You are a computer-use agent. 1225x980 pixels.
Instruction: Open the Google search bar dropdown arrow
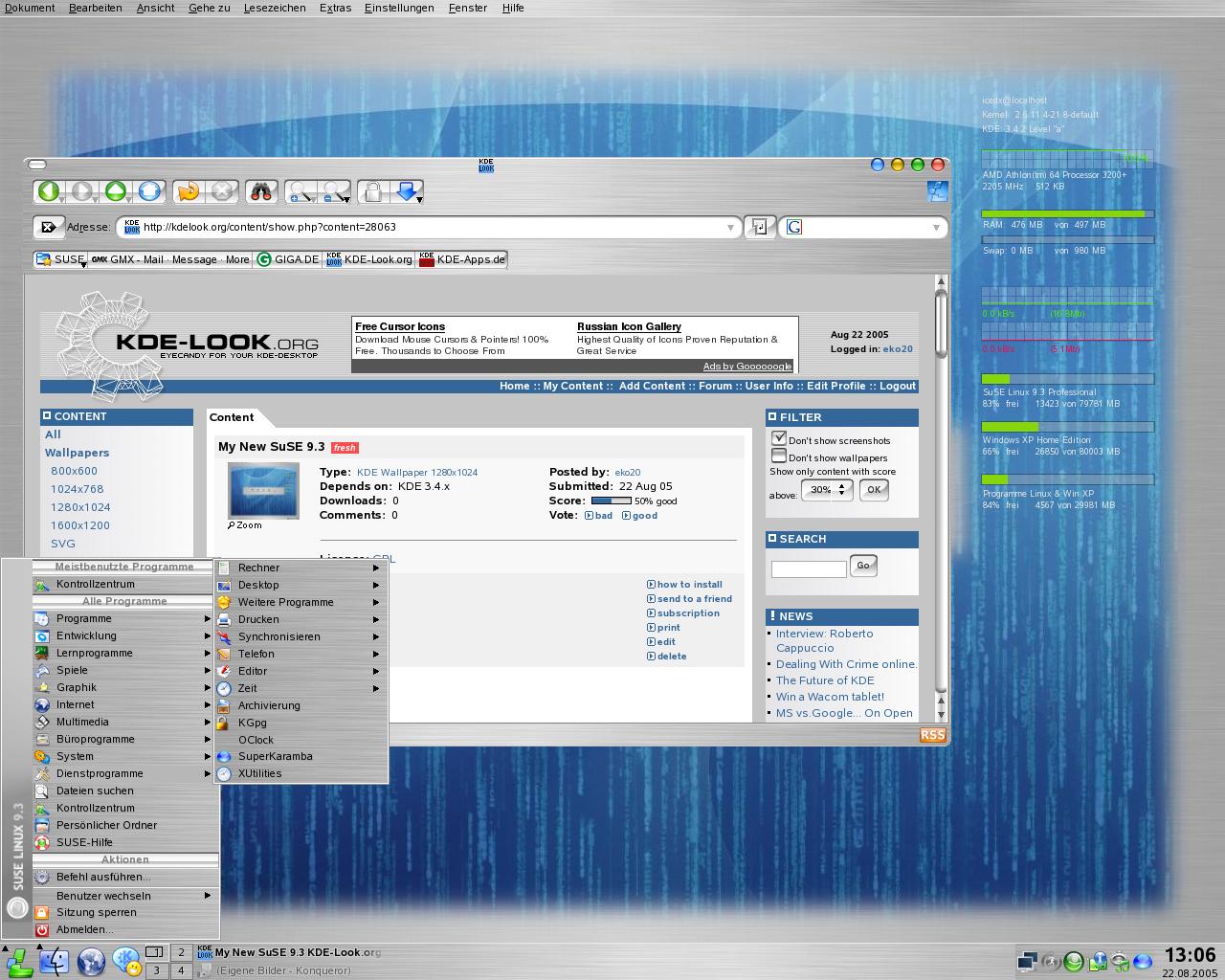coord(936,228)
